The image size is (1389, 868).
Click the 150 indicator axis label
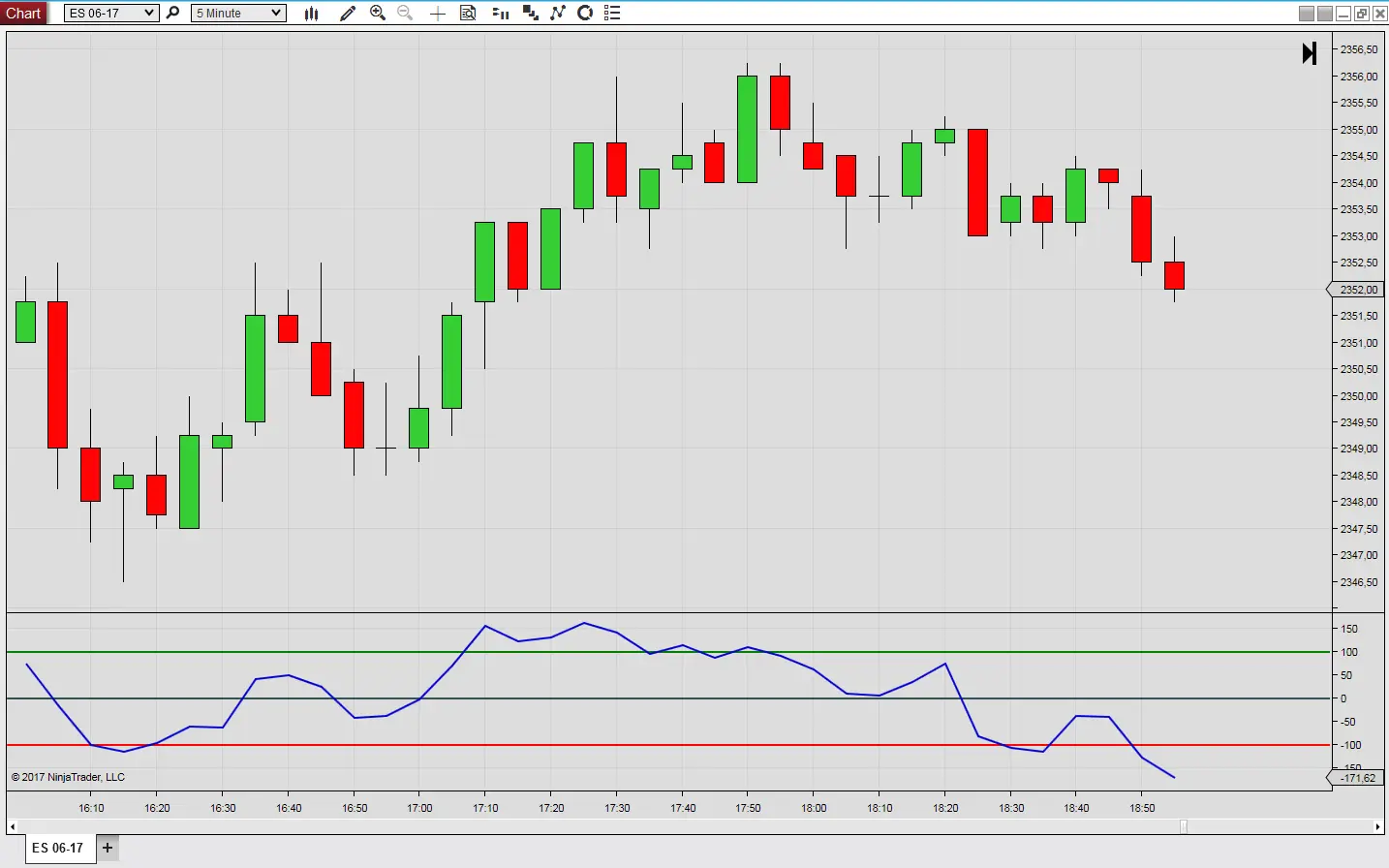tap(1349, 629)
